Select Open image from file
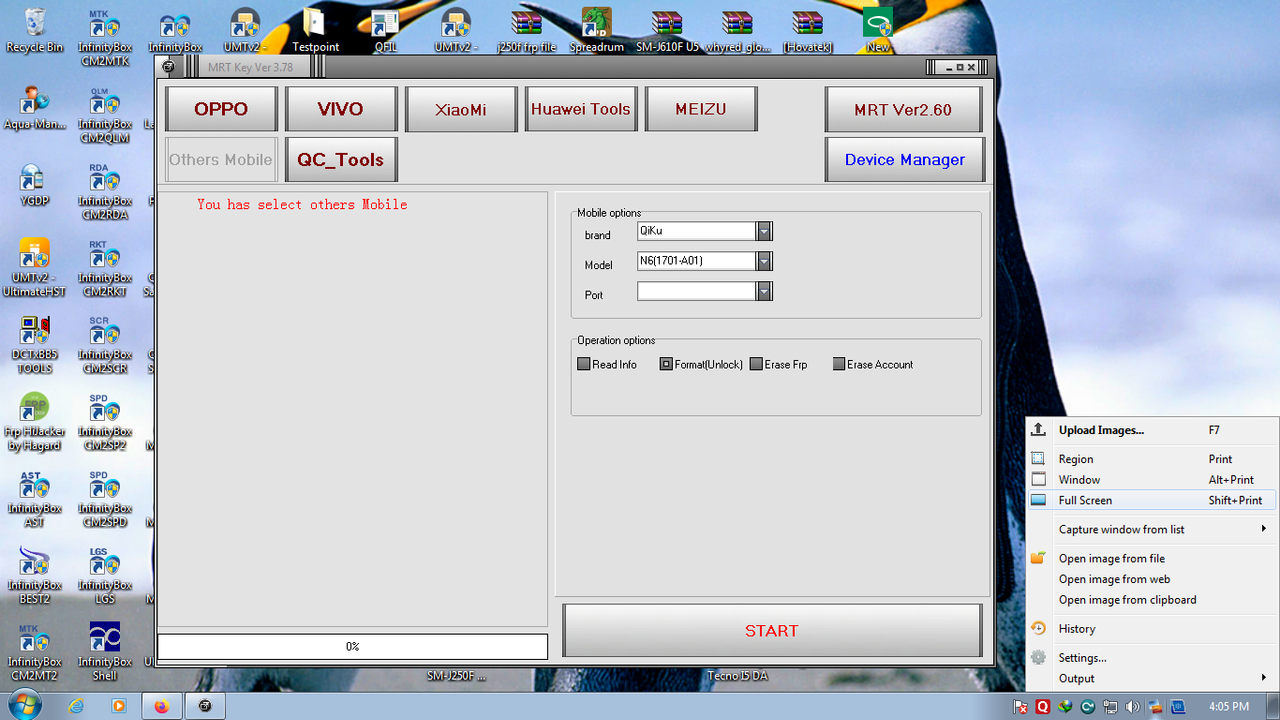This screenshot has width=1280, height=720. tap(1153, 558)
